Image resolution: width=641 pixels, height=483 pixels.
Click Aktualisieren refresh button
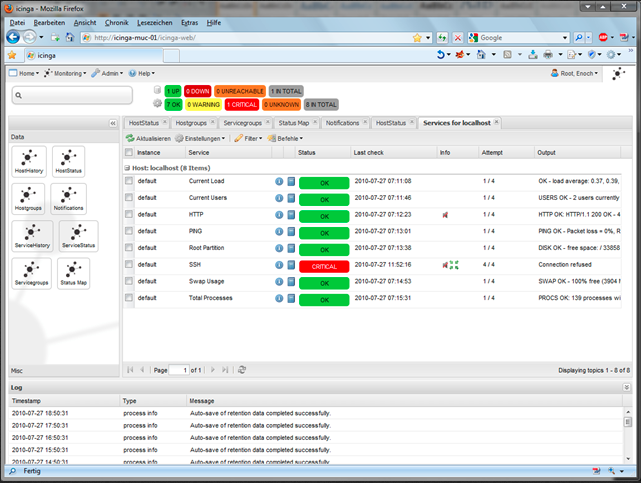(148, 139)
